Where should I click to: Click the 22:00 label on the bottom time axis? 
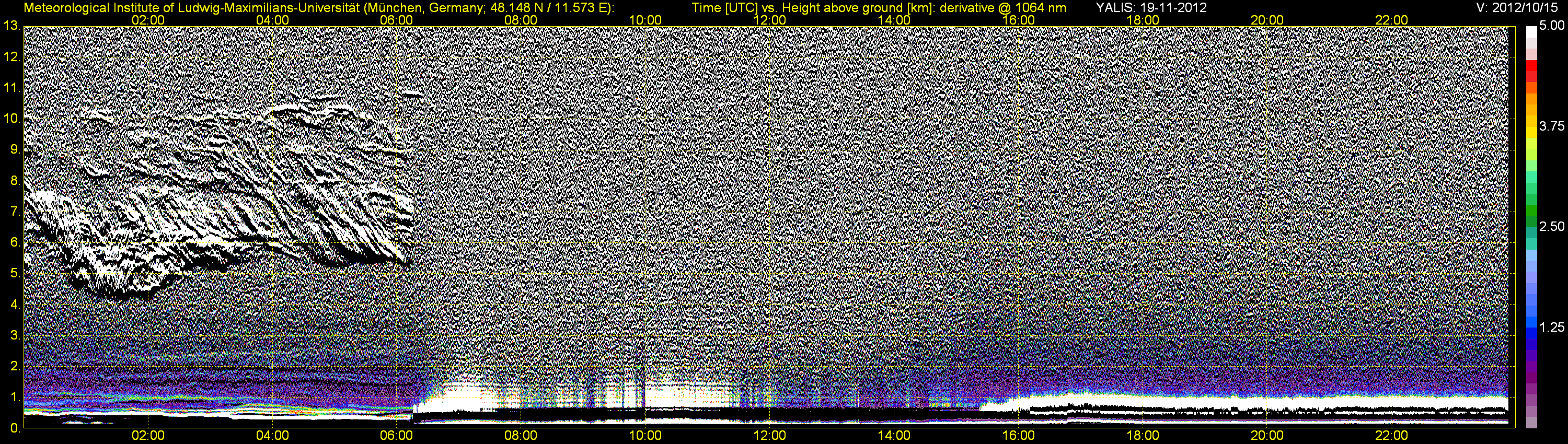coord(1391,436)
